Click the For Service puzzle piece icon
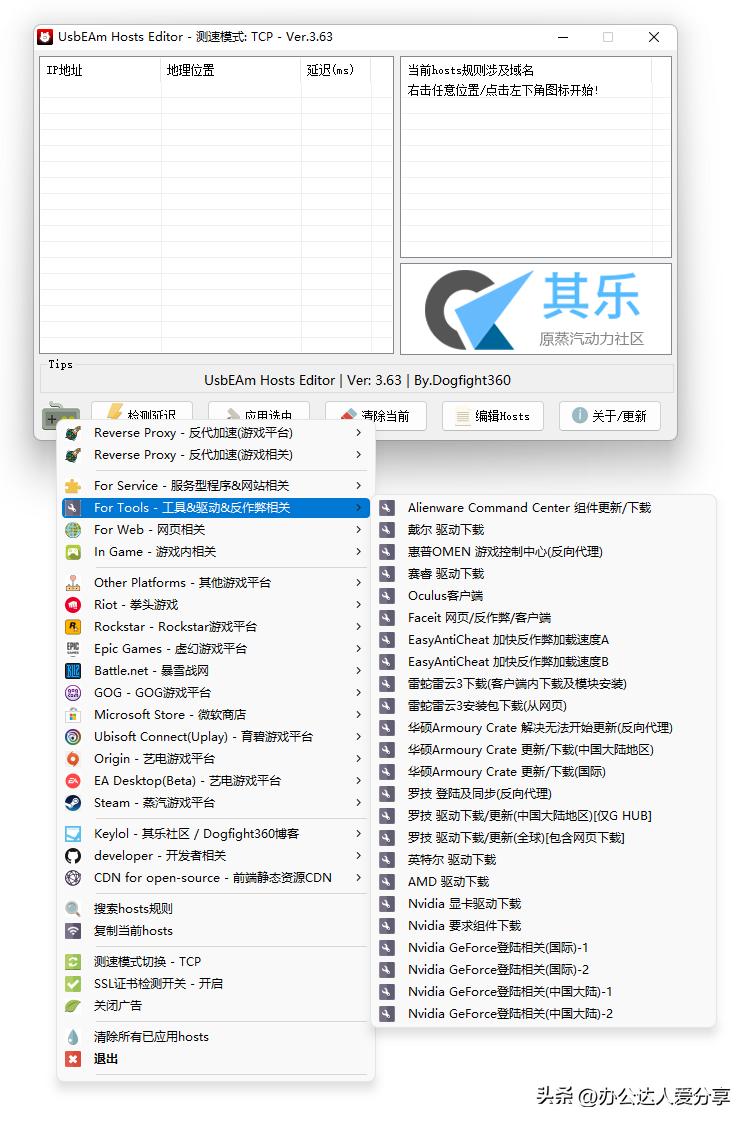 click(73, 486)
